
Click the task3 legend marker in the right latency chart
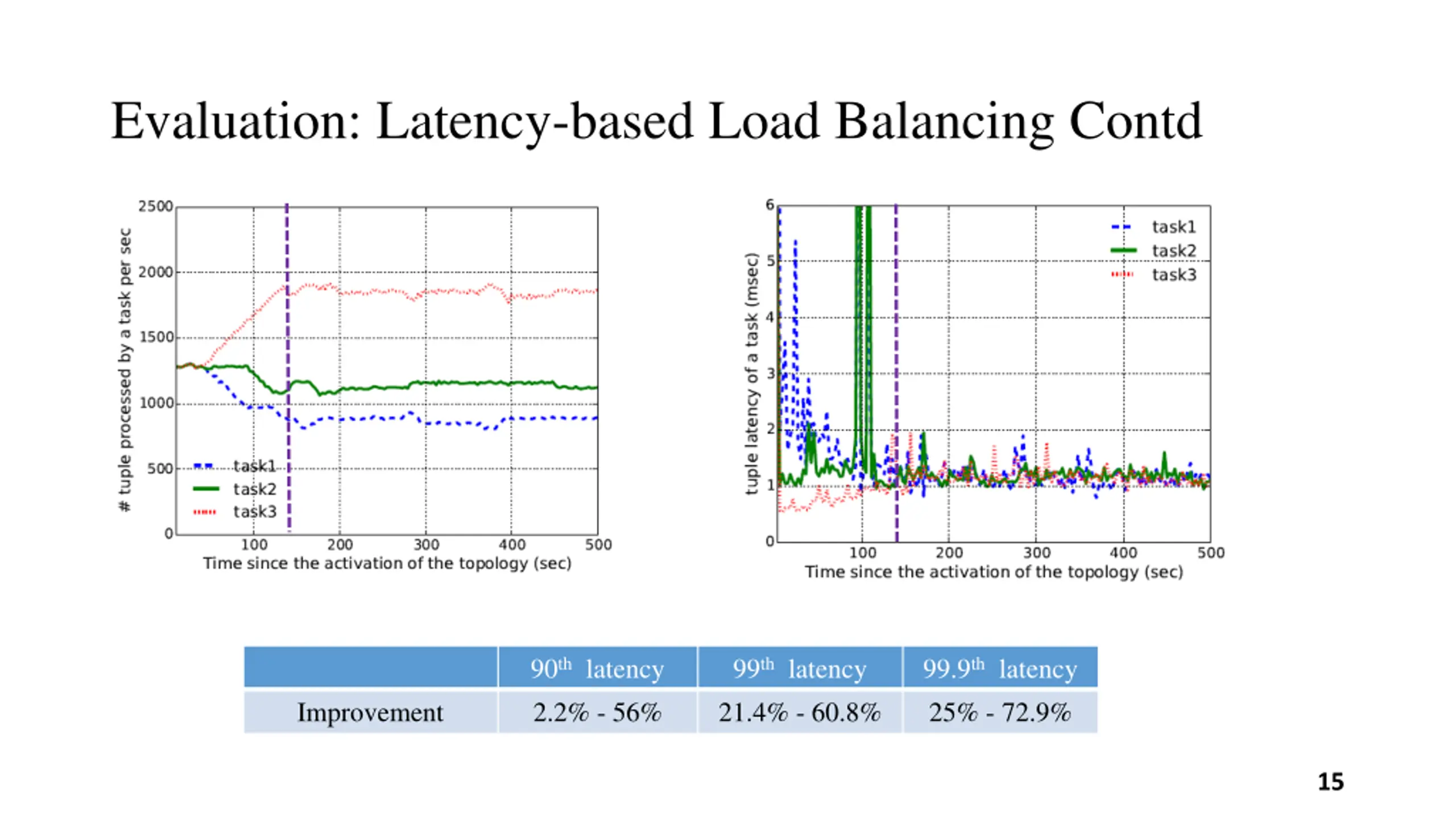(x=1122, y=274)
